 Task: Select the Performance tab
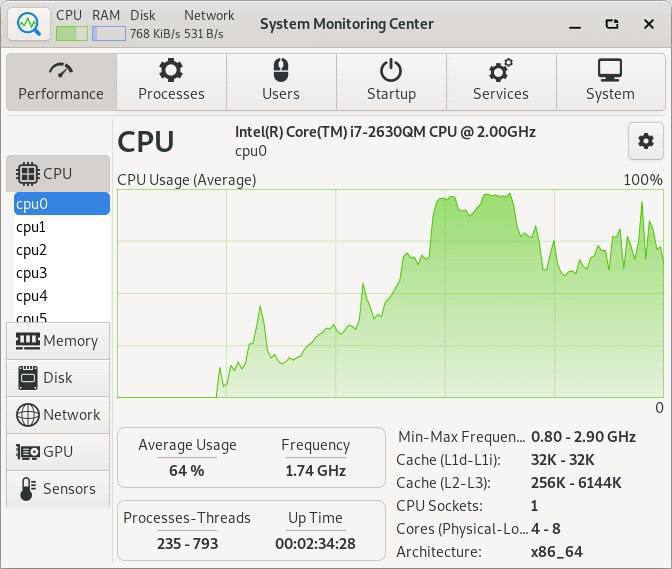[61, 82]
